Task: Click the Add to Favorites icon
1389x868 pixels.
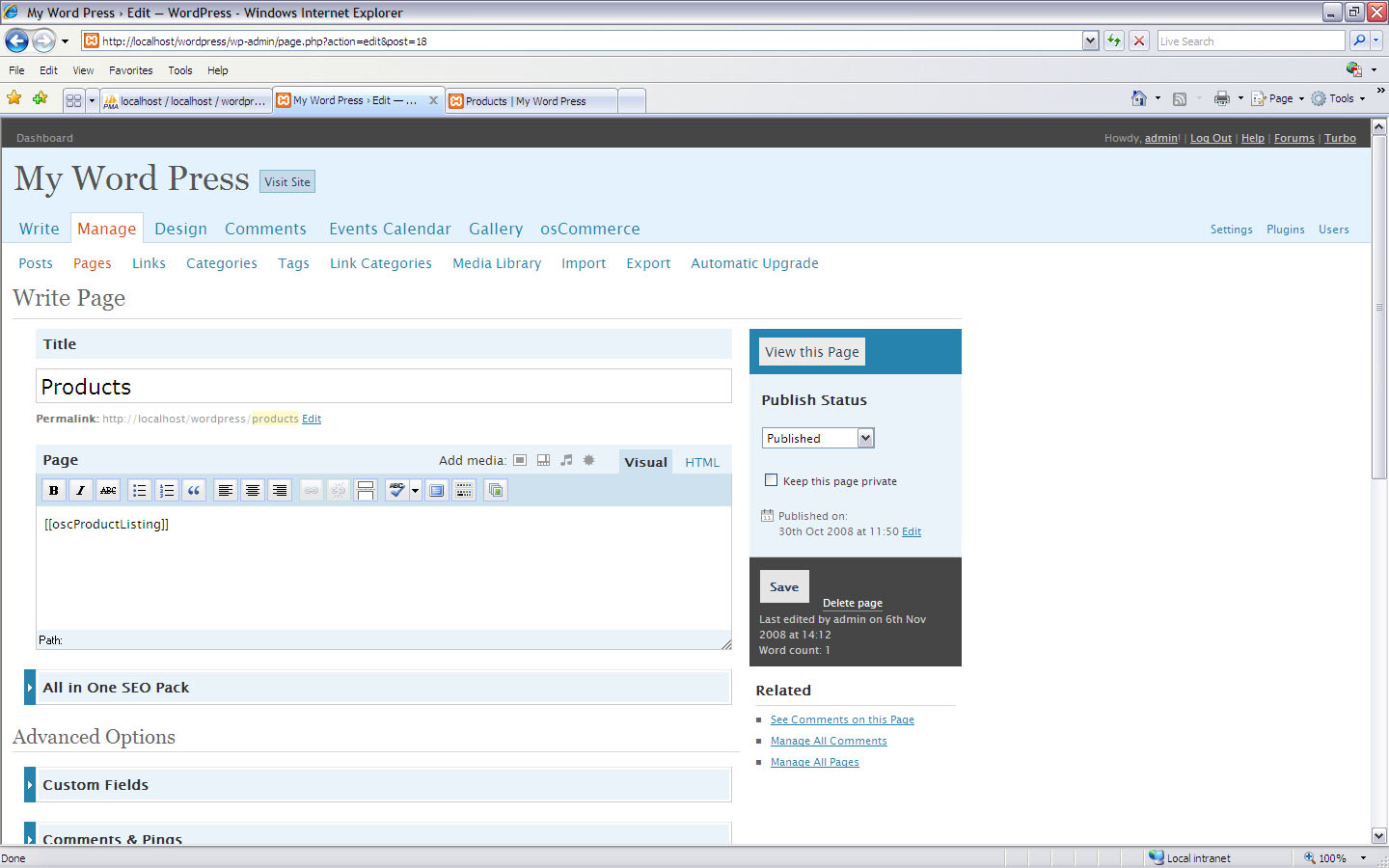Action: click(40, 98)
